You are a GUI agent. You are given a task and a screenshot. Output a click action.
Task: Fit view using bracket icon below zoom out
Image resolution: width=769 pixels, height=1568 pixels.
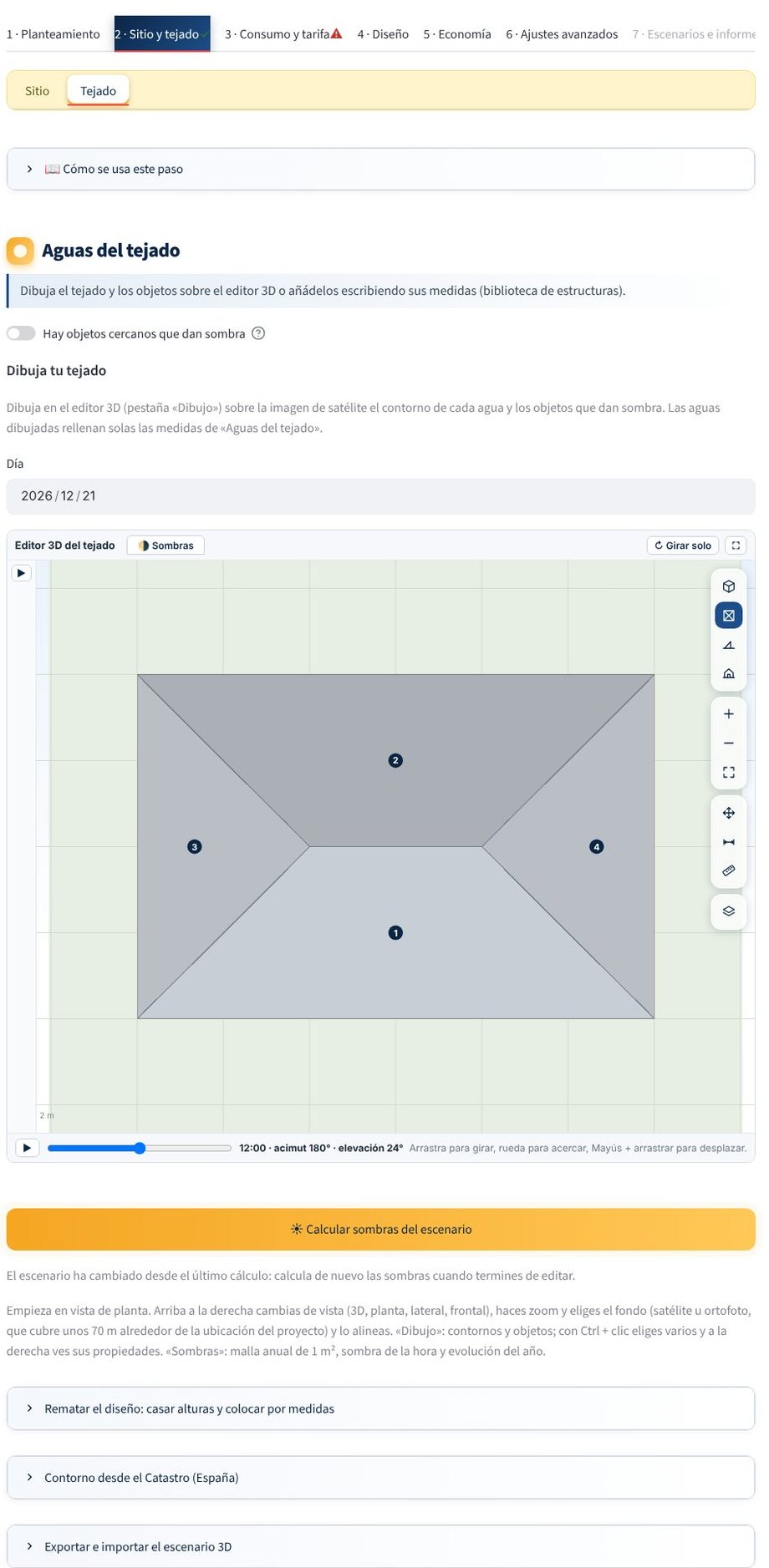728,773
